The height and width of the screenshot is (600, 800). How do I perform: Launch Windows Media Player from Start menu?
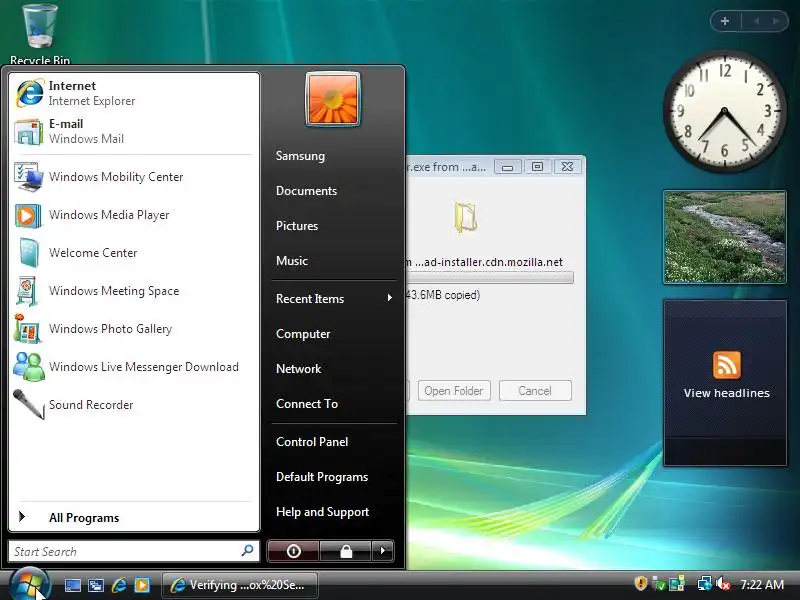point(134,215)
